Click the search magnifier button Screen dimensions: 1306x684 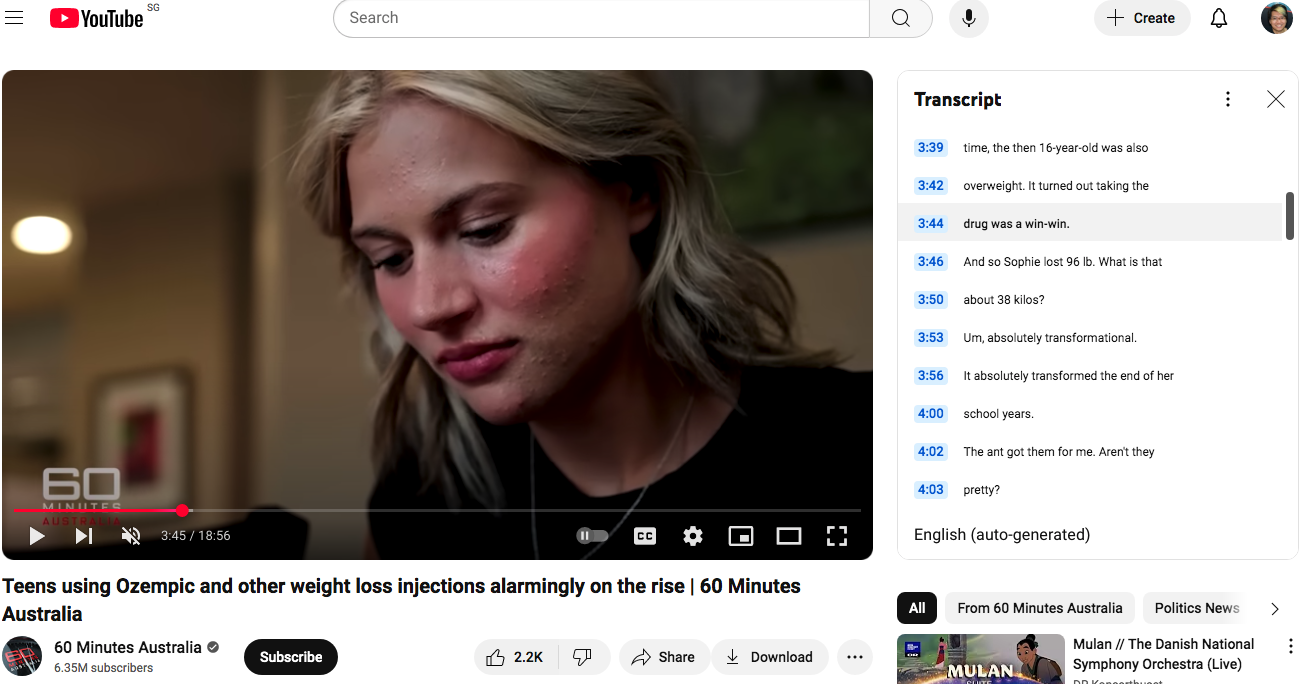[x=900, y=18]
